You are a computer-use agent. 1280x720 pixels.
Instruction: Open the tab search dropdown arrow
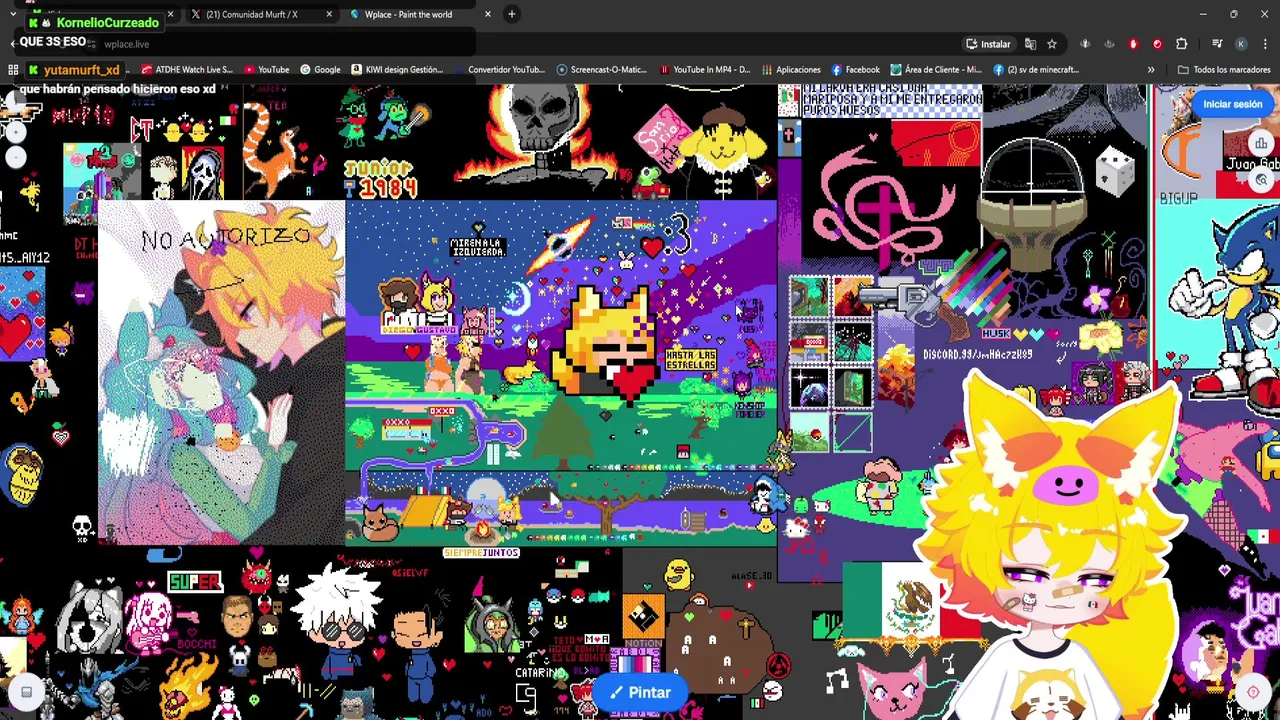12,14
